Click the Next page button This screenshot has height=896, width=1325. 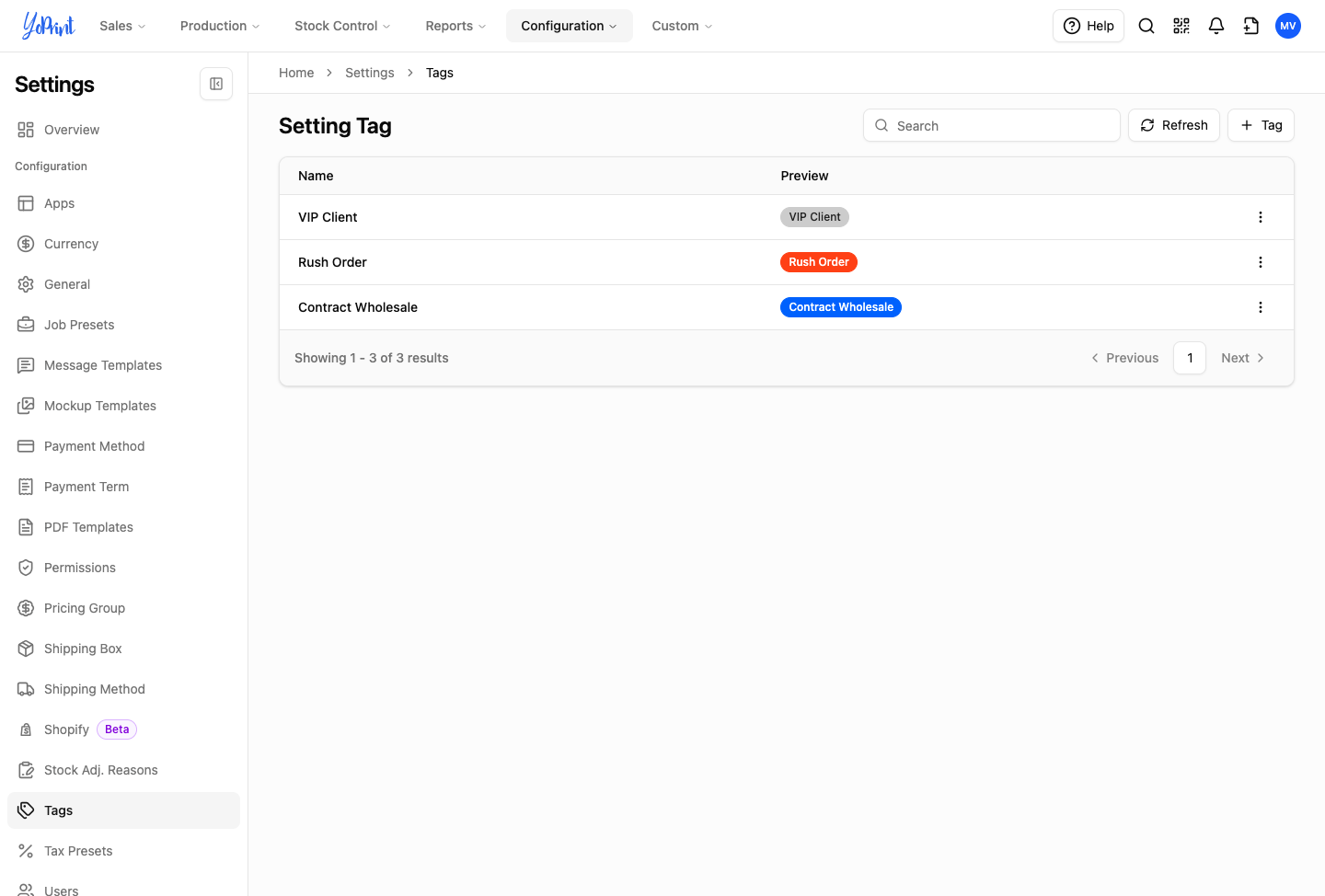1243,358
